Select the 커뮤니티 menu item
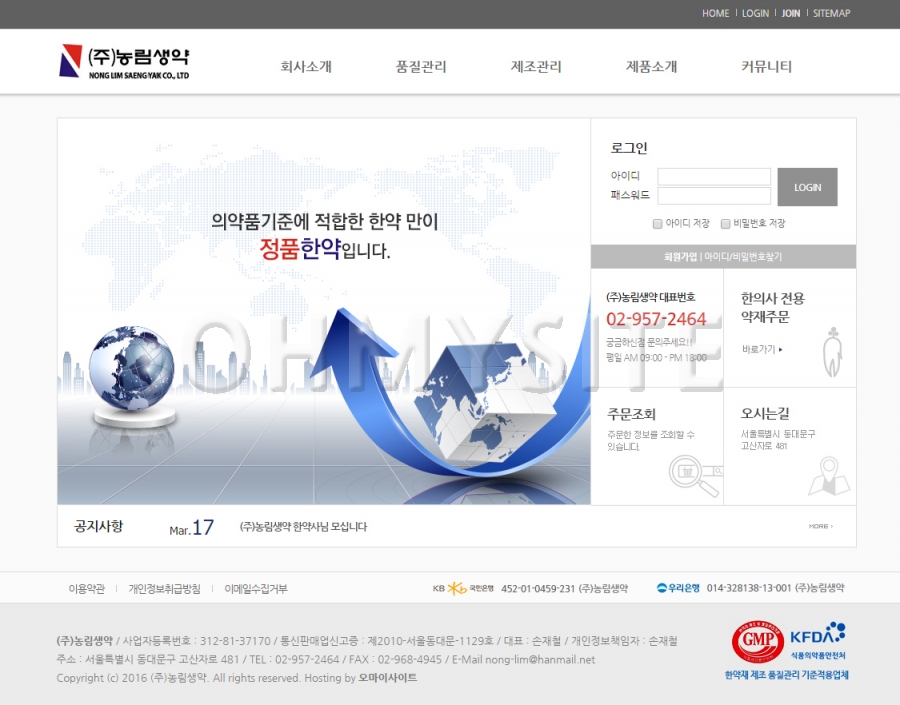Image resolution: width=900 pixels, height=705 pixels. [766, 67]
